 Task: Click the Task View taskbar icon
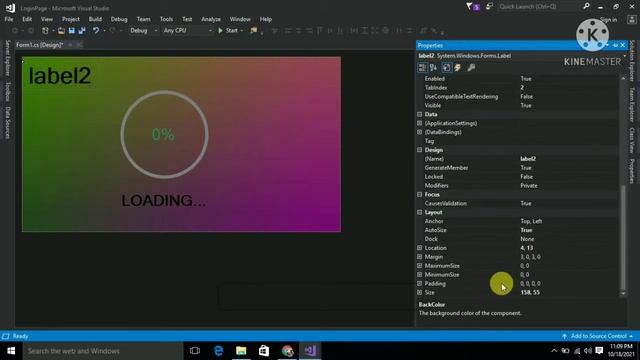tap(195, 351)
